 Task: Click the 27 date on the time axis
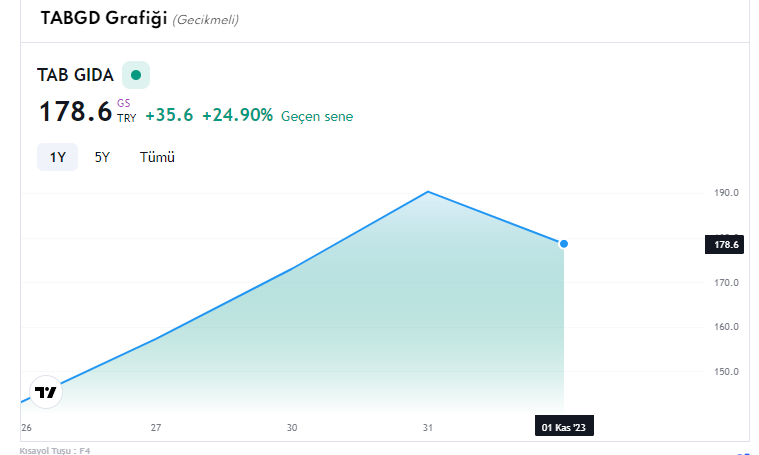[x=156, y=427]
